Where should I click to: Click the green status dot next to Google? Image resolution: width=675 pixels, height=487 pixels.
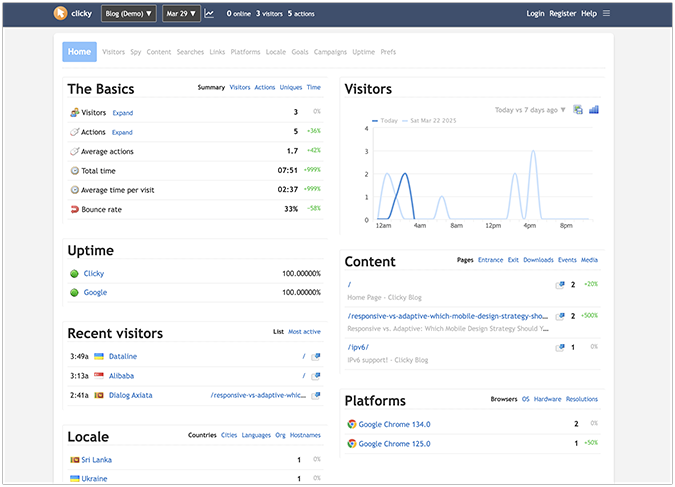(74, 292)
